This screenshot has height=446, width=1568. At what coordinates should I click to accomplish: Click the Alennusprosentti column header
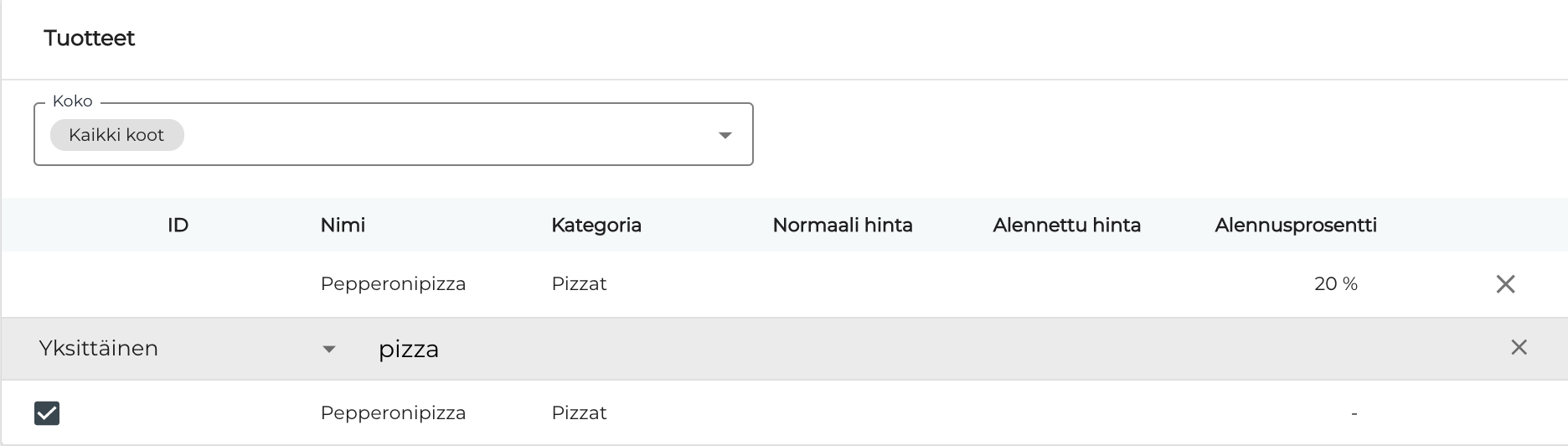coord(1295,226)
